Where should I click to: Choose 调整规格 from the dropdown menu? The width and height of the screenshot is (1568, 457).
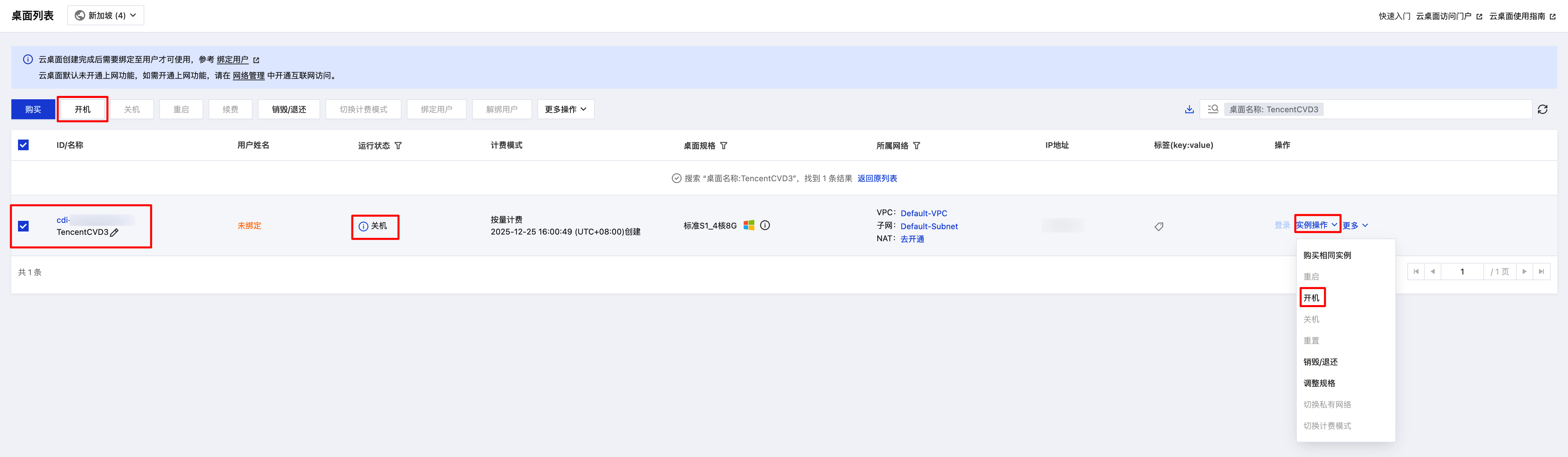click(x=1319, y=383)
